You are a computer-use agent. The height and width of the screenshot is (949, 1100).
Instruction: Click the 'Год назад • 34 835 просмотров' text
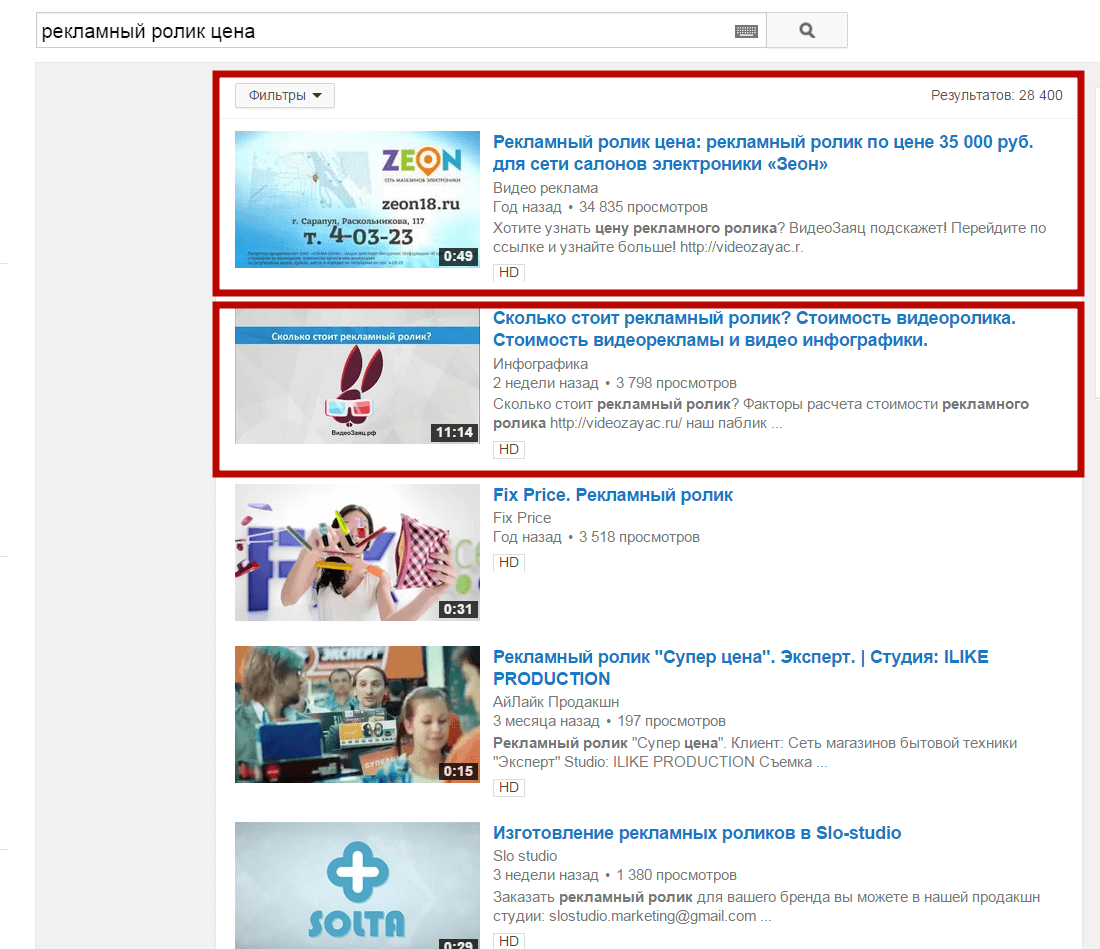(600, 207)
